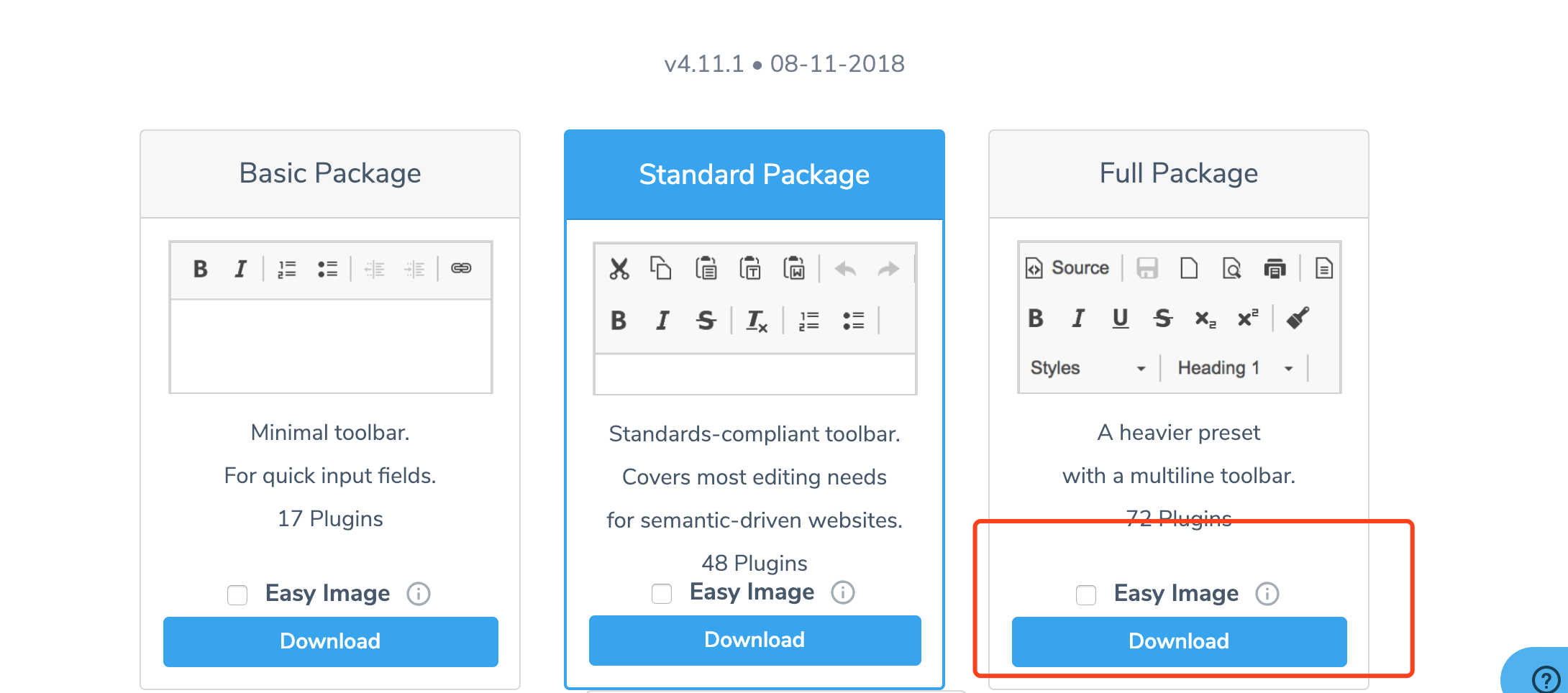Download the Standard Package
The image size is (1568, 693).
755,640
